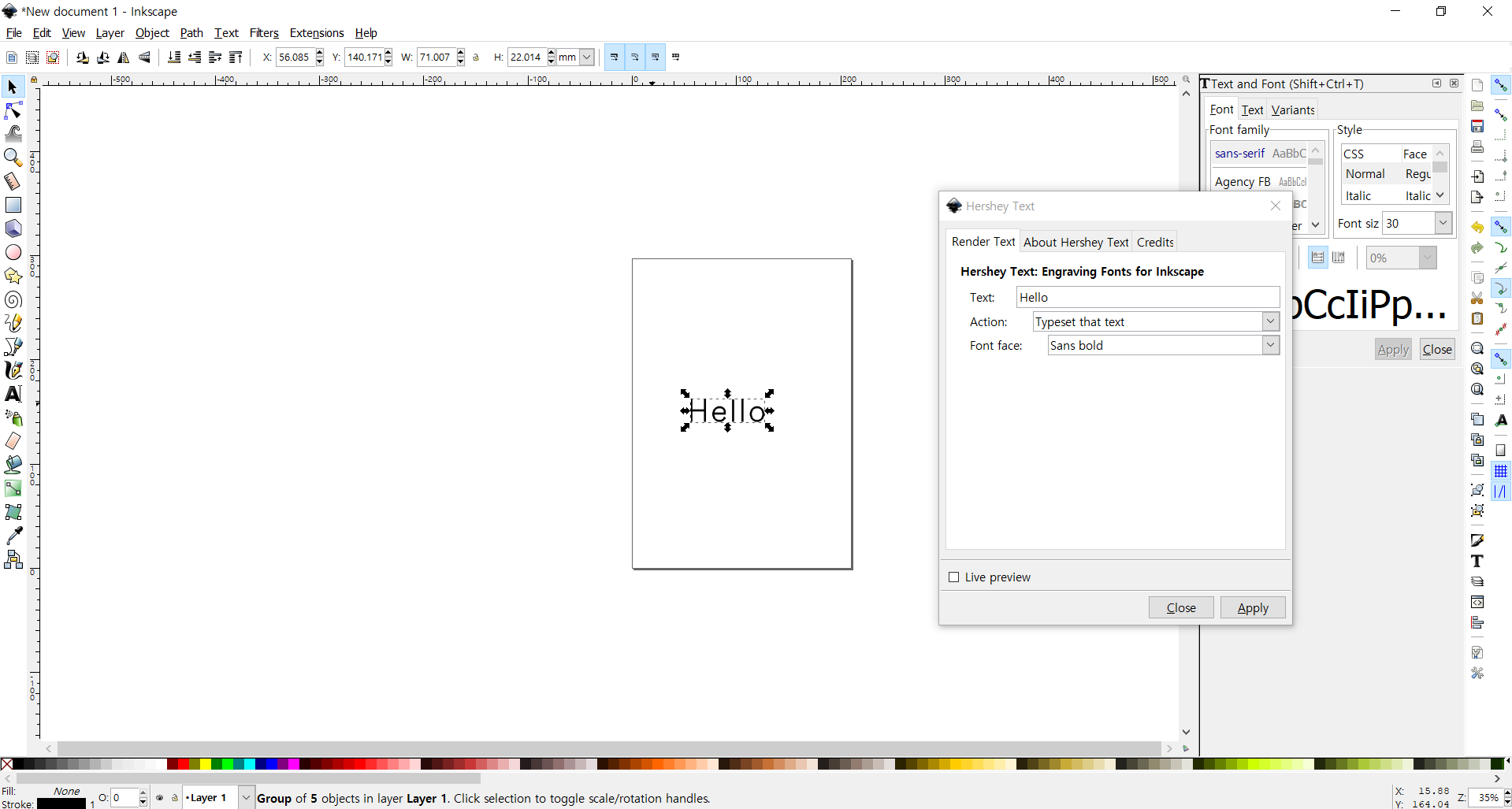The height and width of the screenshot is (809, 1512).
Task: Select the Eraser tool
Action: (13, 441)
